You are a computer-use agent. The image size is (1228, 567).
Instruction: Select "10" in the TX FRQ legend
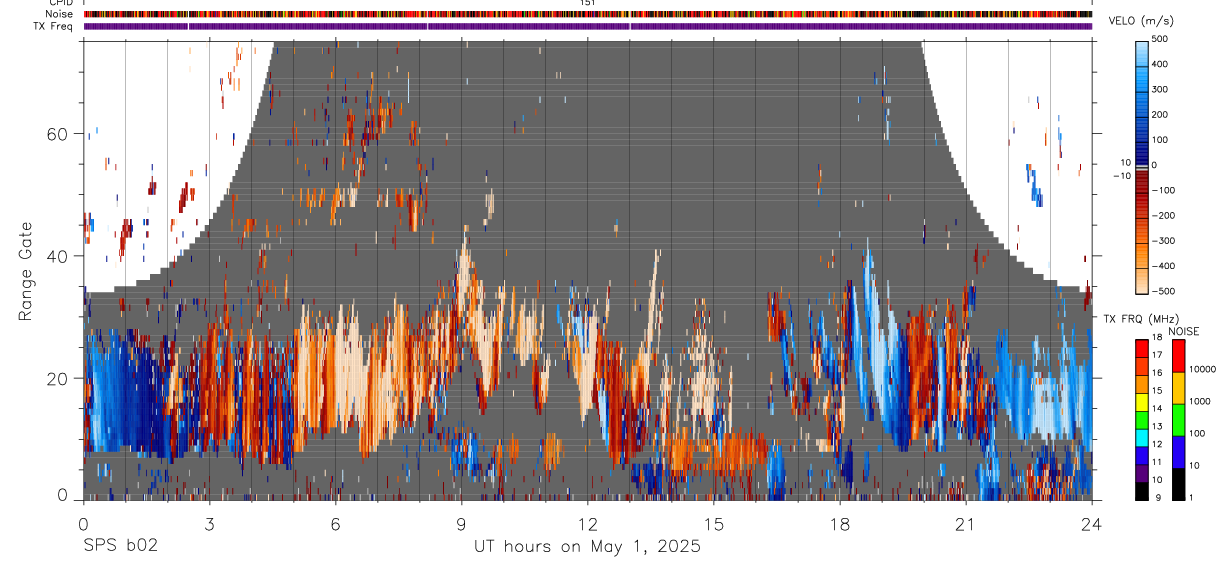point(1158,480)
